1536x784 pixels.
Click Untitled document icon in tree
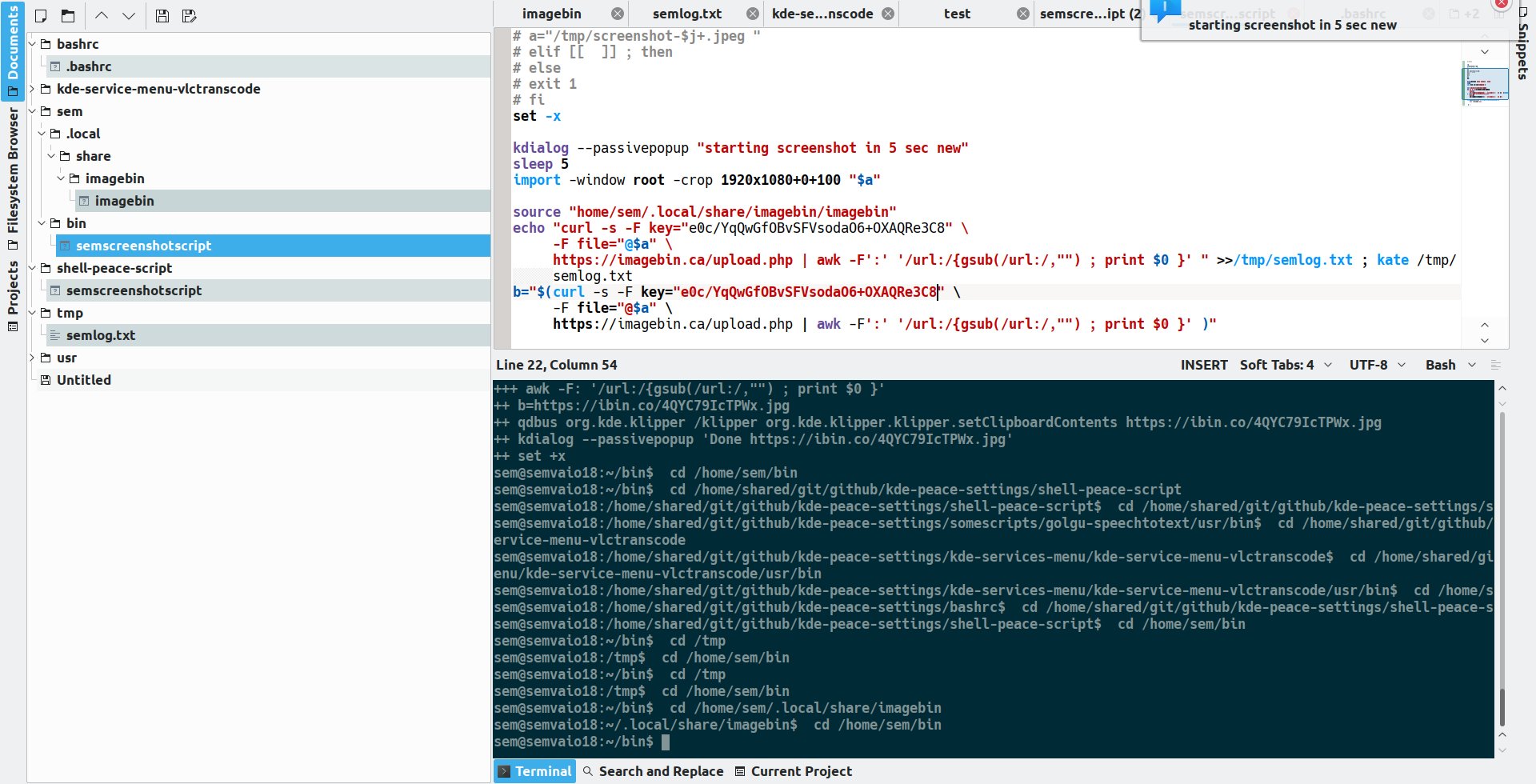coord(46,380)
